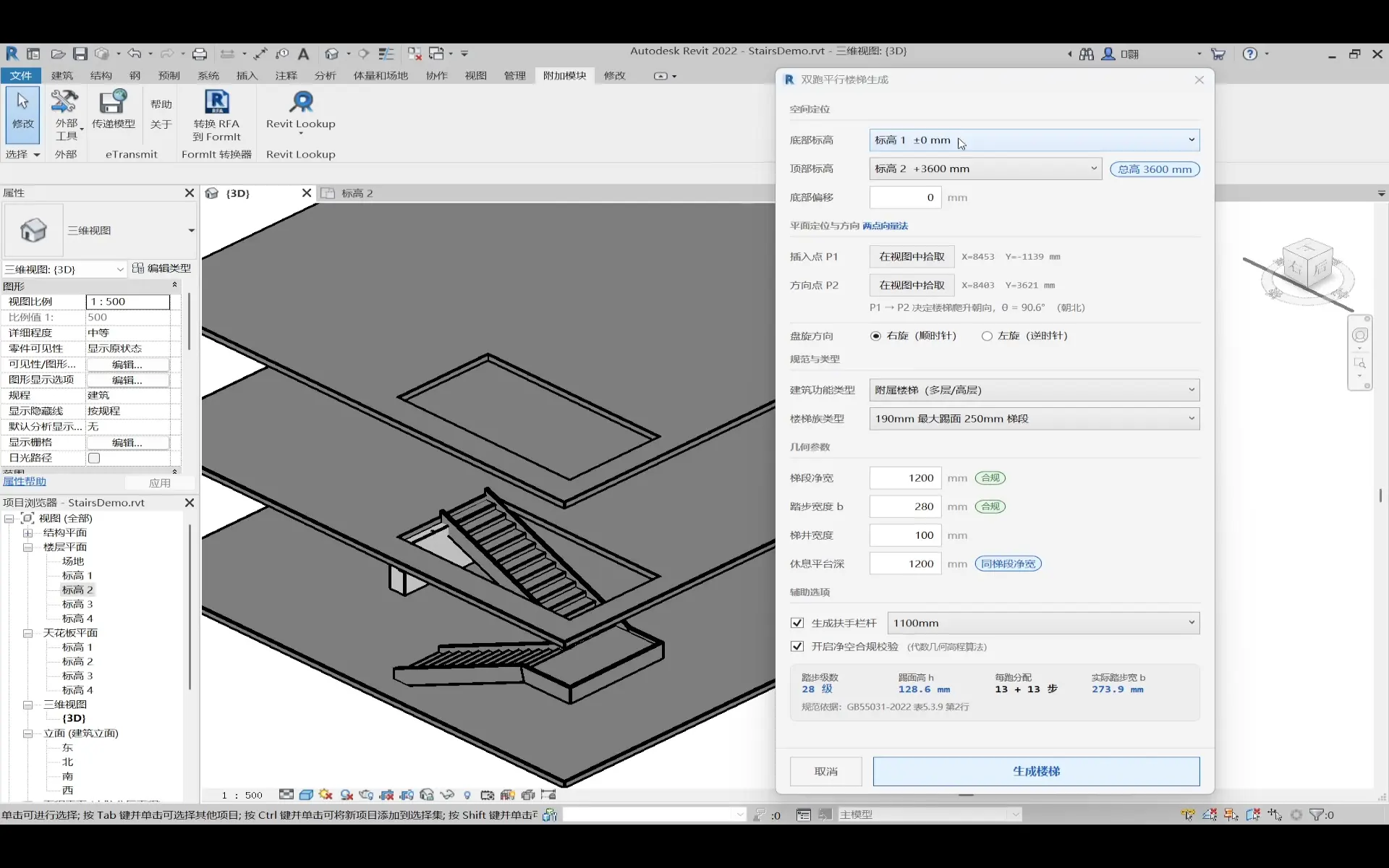Uncheck 生成扶手栏杆 checkbox
The image size is (1389, 868).
[797, 623]
